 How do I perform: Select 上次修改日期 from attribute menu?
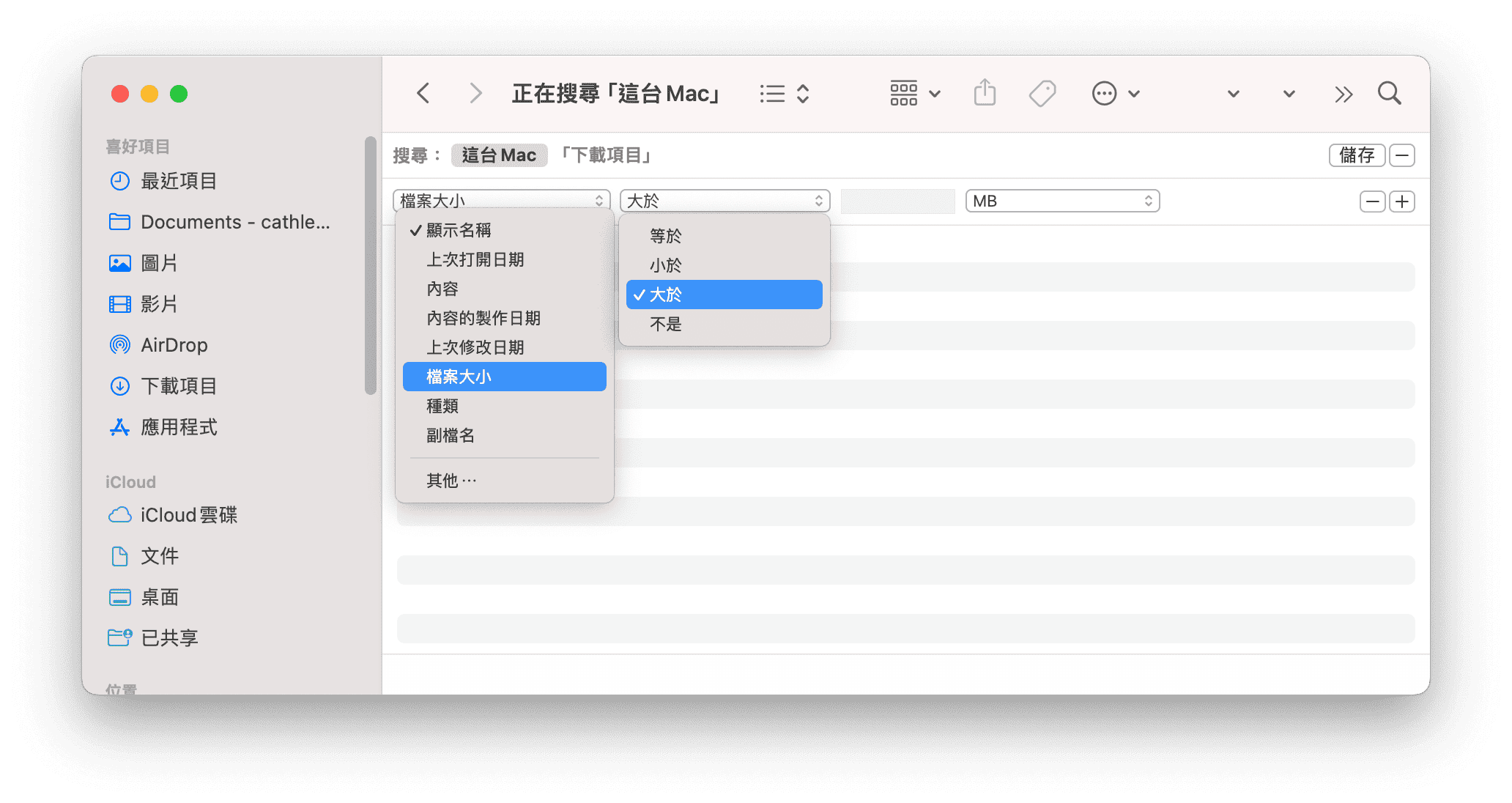(505, 347)
